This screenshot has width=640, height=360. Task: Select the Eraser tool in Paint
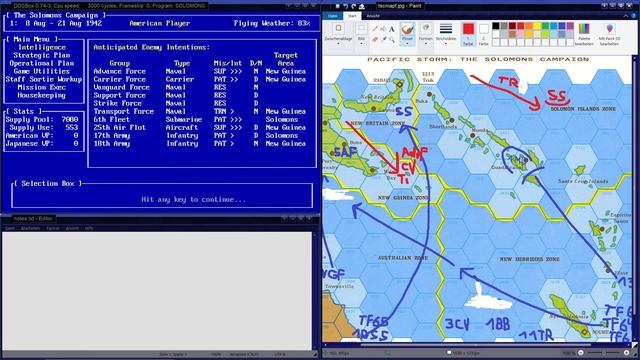(375, 39)
